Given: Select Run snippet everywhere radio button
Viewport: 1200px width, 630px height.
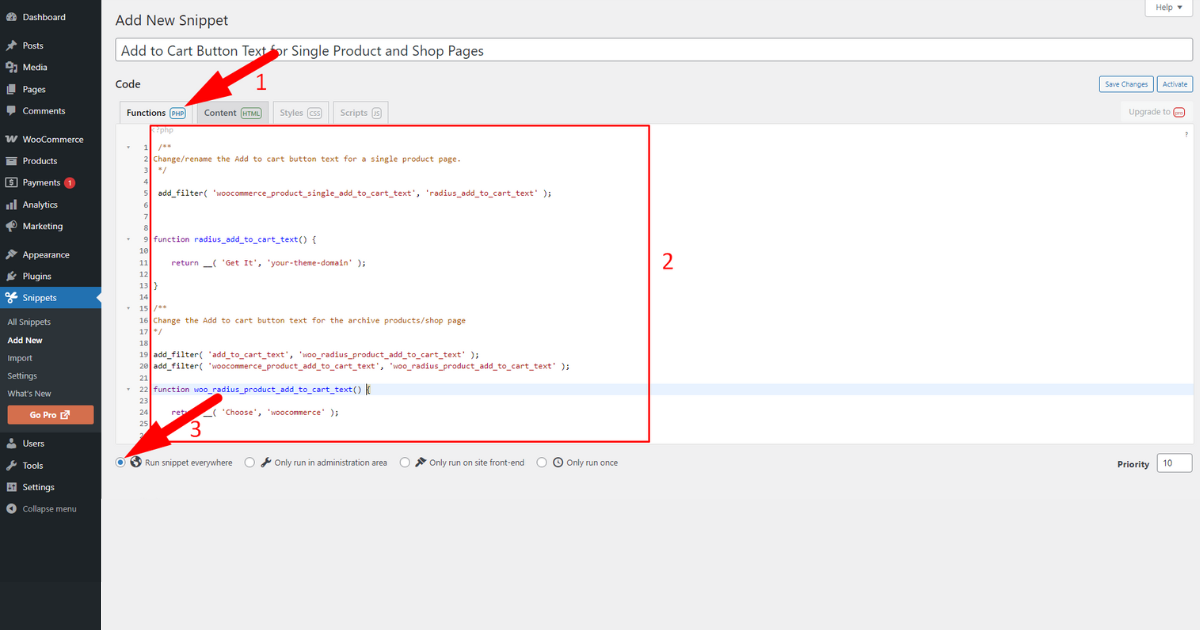Looking at the screenshot, I should (x=121, y=463).
